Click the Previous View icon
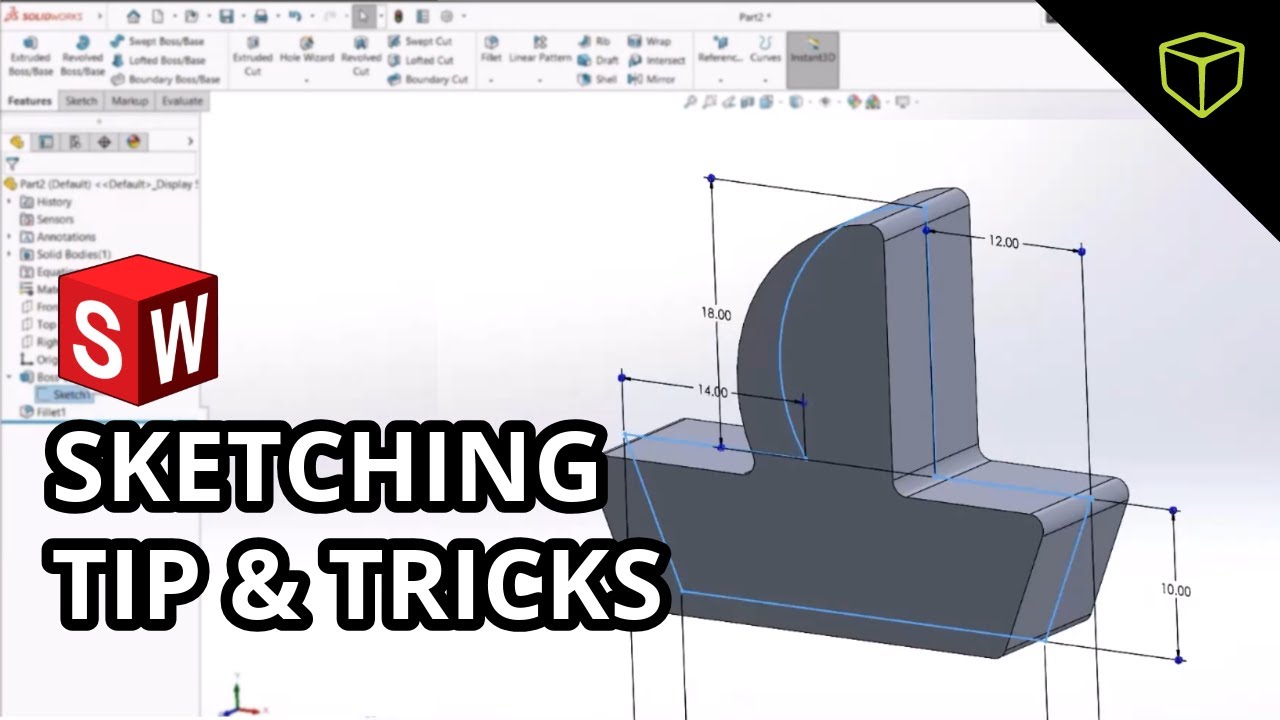This screenshot has height=720, width=1280. [727, 102]
